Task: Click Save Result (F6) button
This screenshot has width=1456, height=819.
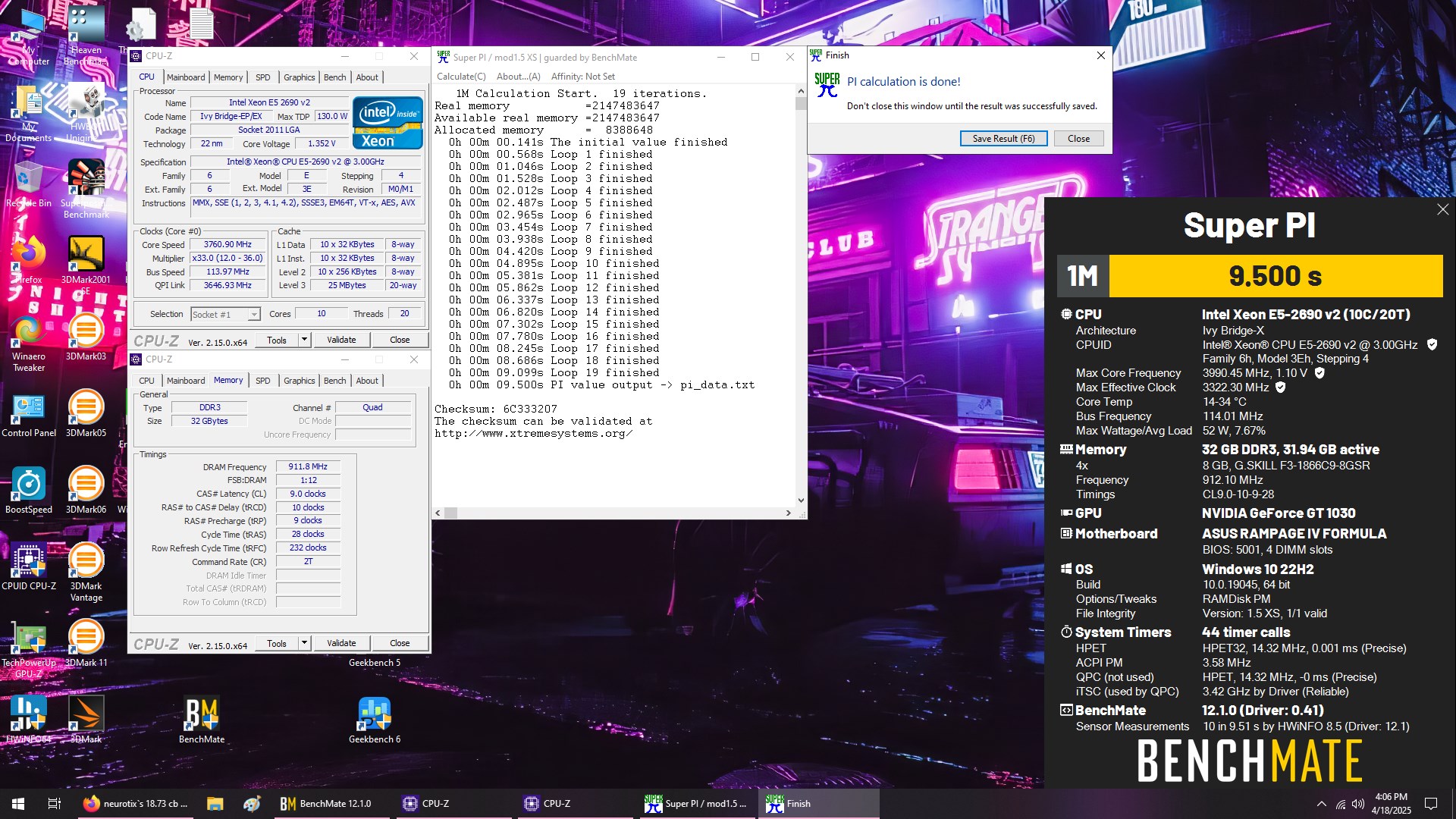Action: 1003,139
